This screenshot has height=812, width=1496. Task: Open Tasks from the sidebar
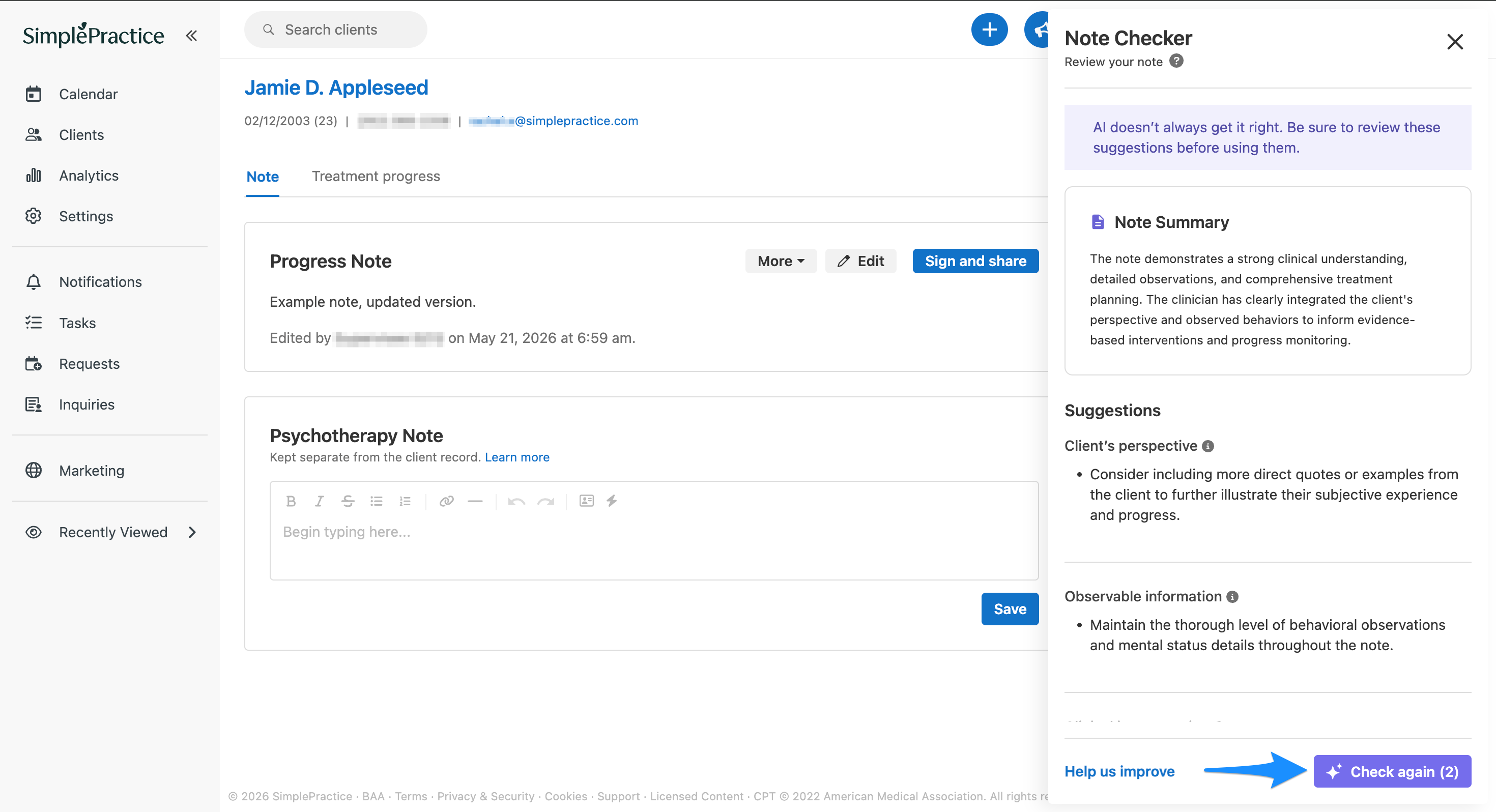click(x=77, y=323)
